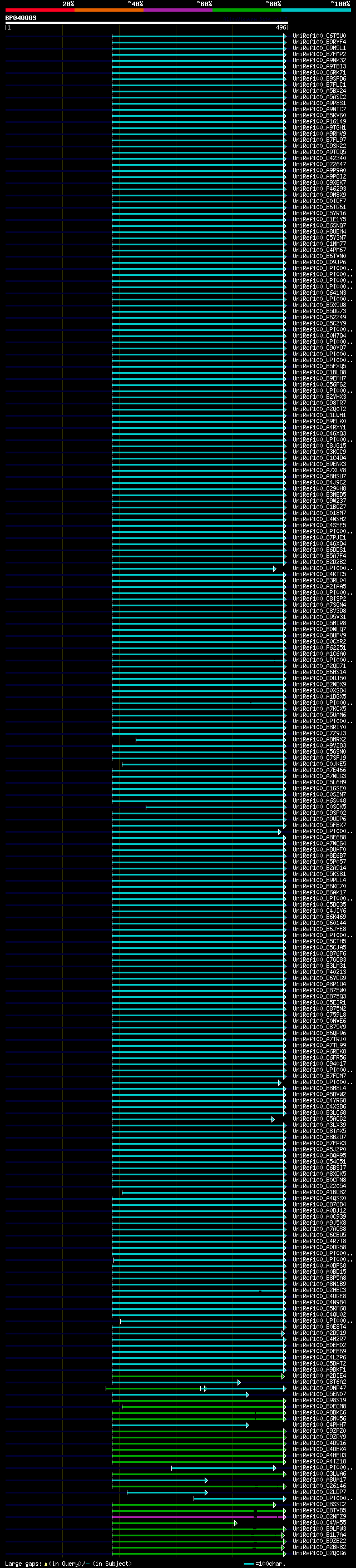Select hit UniRef100_P16149

coord(319,122)
